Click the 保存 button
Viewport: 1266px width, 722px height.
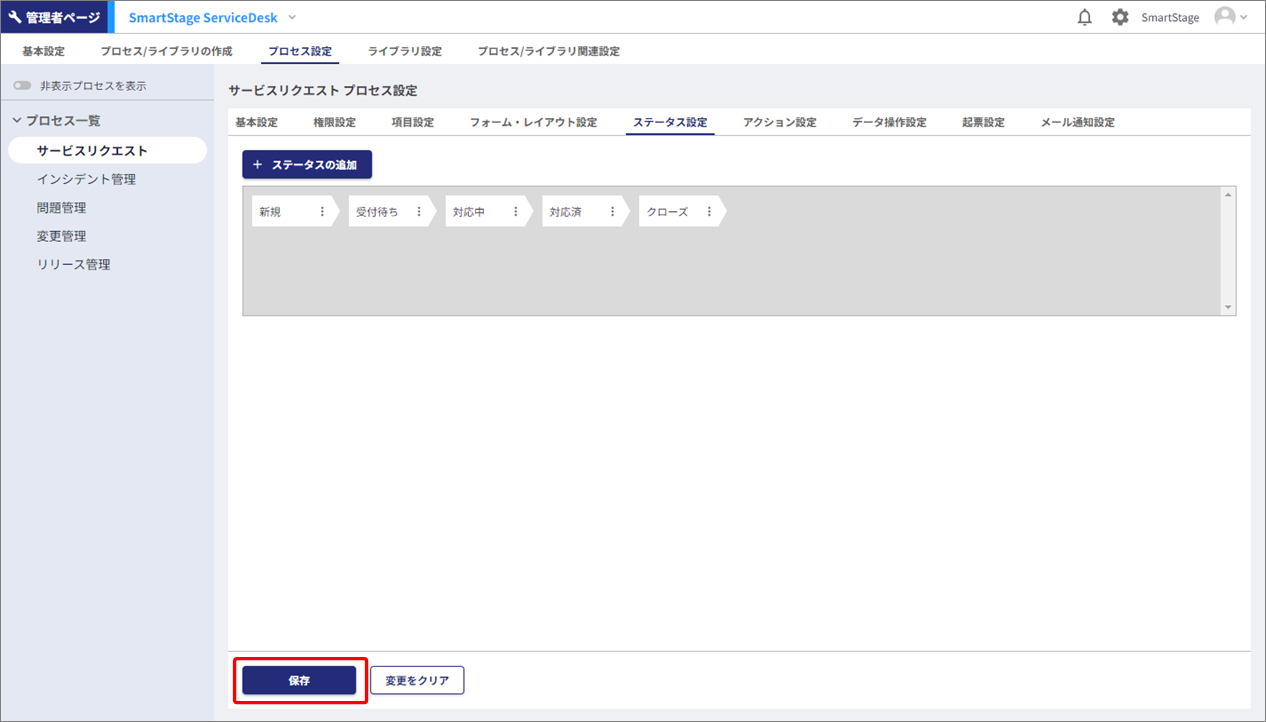[x=299, y=680]
